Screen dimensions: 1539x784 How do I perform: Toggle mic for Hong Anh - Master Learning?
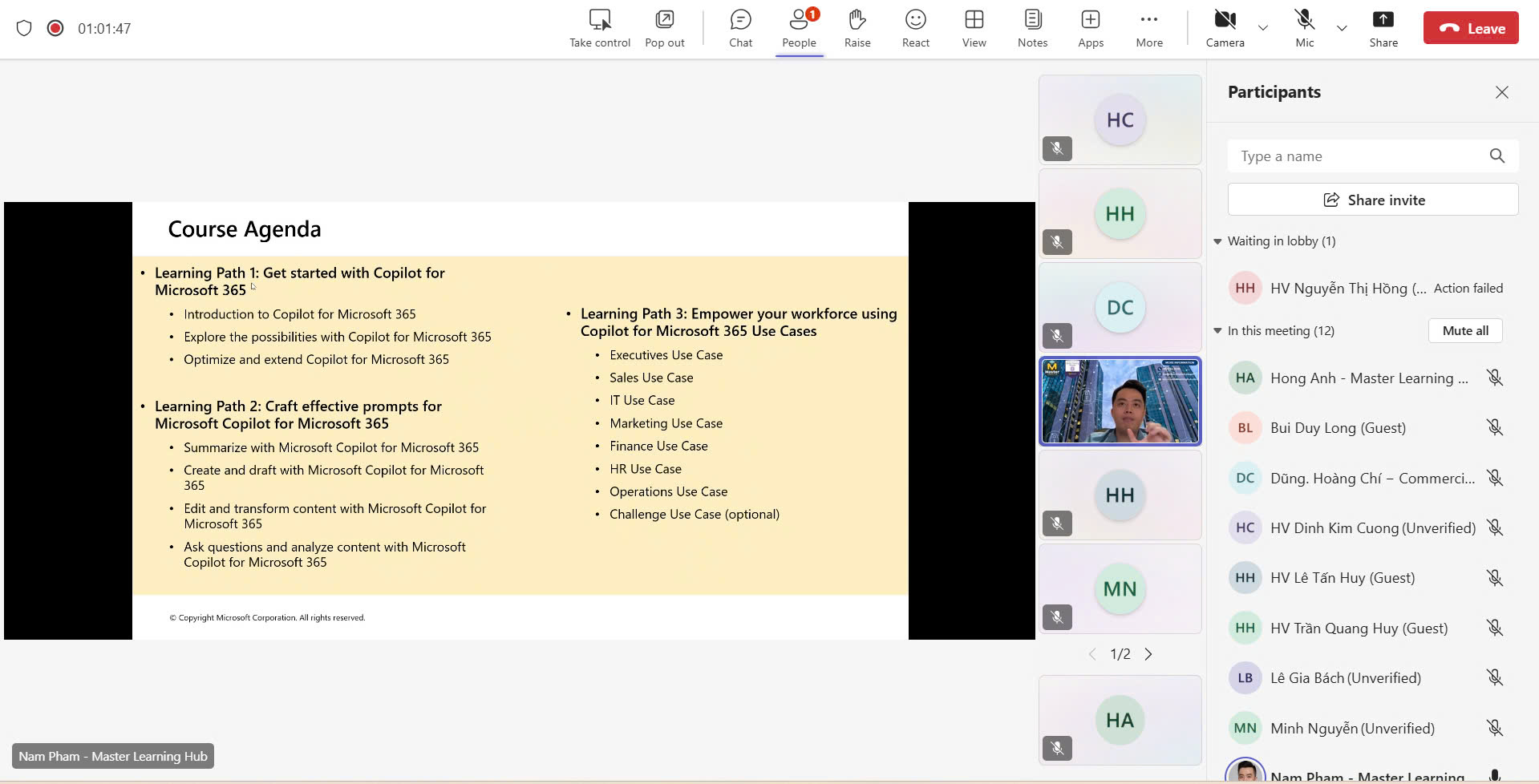pyautogui.click(x=1495, y=378)
